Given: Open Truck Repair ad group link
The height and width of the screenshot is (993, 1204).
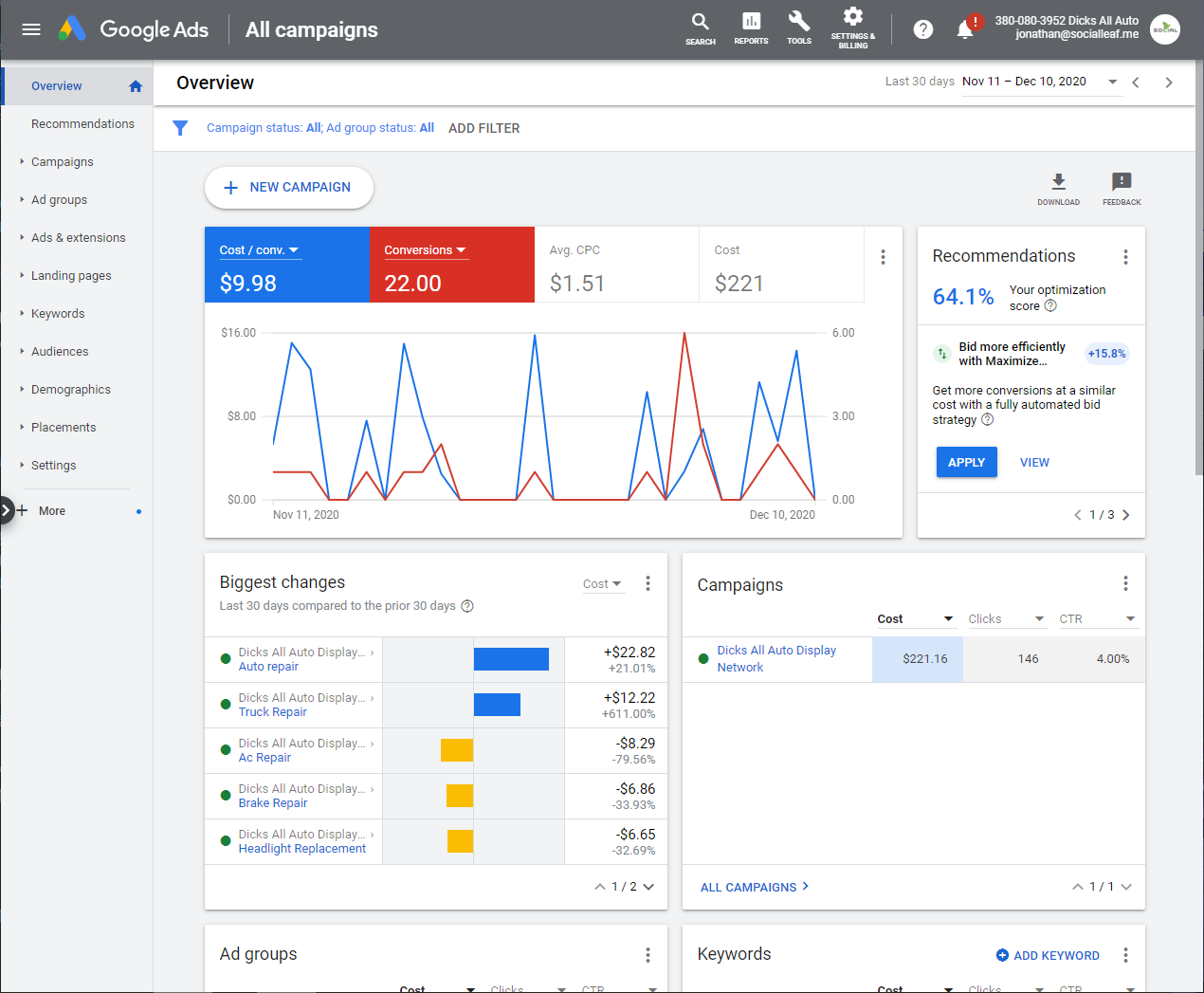Looking at the screenshot, I should pyautogui.click(x=272, y=712).
